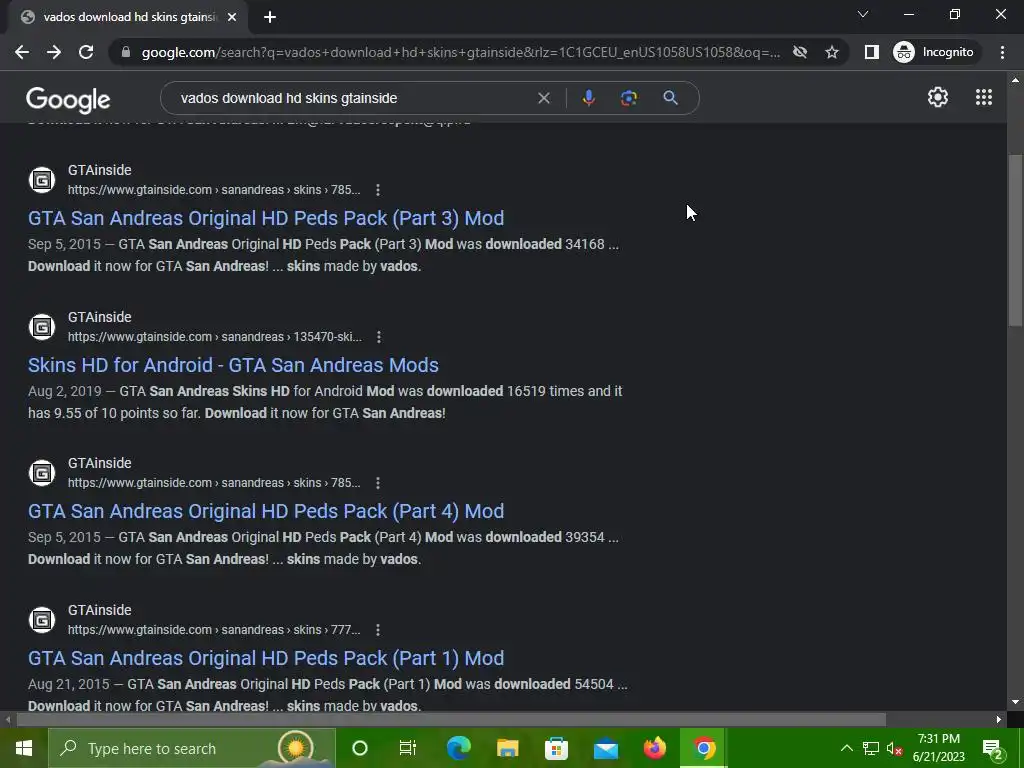Screen dimensions: 1024x768
Task: Open Cortana circle on taskbar
Action: coord(360,748)
